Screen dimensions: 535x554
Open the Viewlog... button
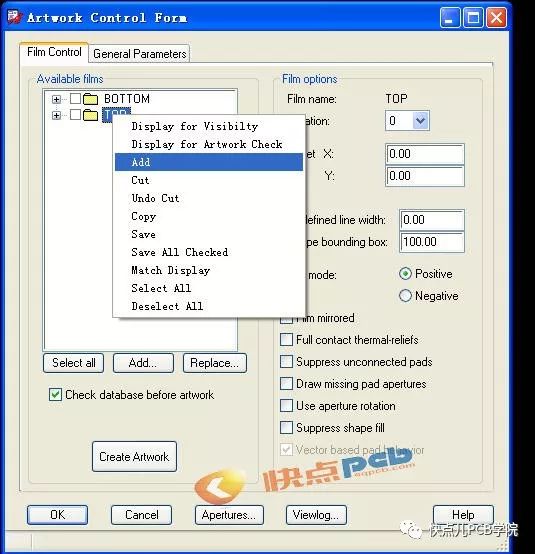316,515
